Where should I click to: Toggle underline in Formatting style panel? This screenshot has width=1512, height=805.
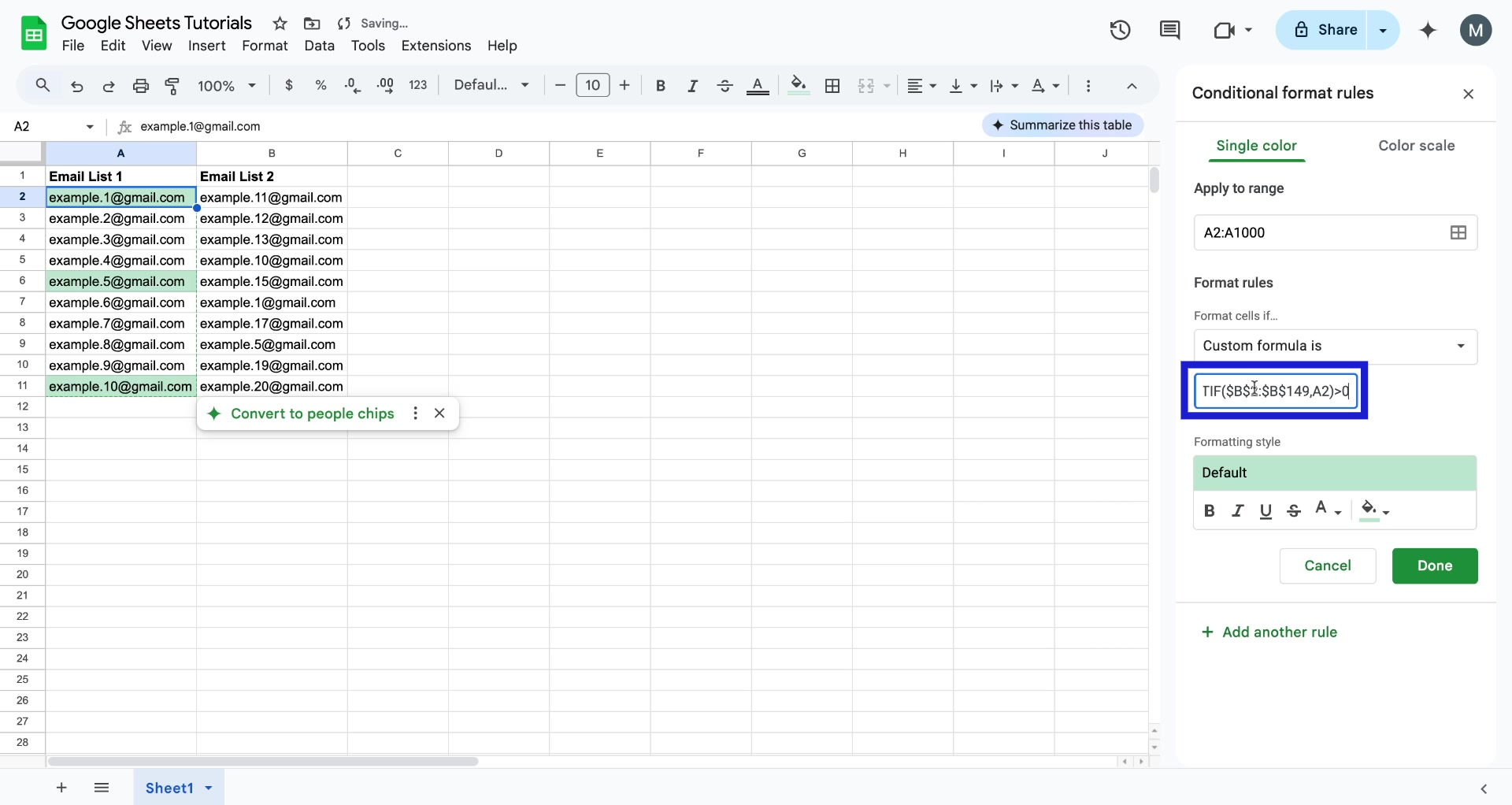click(x=1266, y=510)
